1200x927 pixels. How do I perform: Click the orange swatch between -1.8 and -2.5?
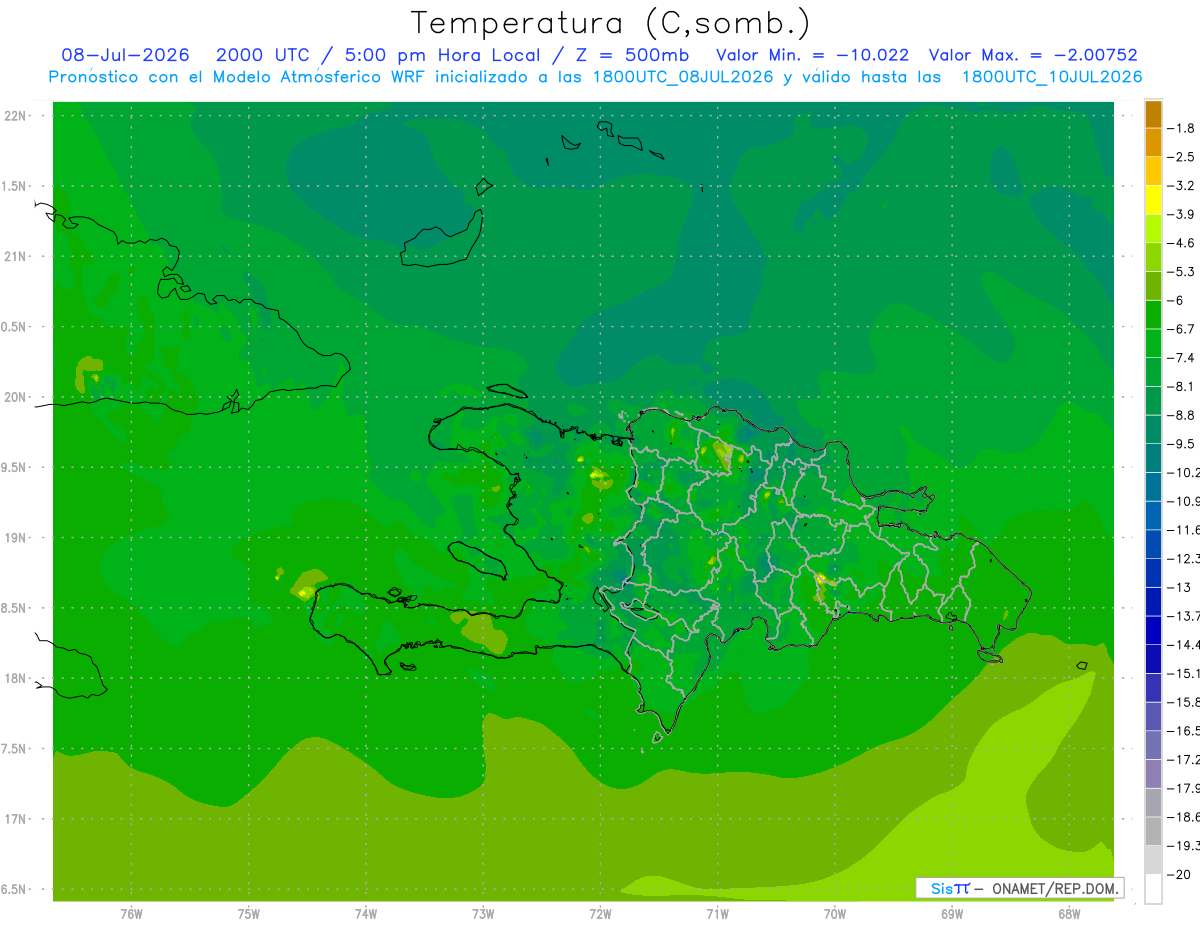[1153, 143]
